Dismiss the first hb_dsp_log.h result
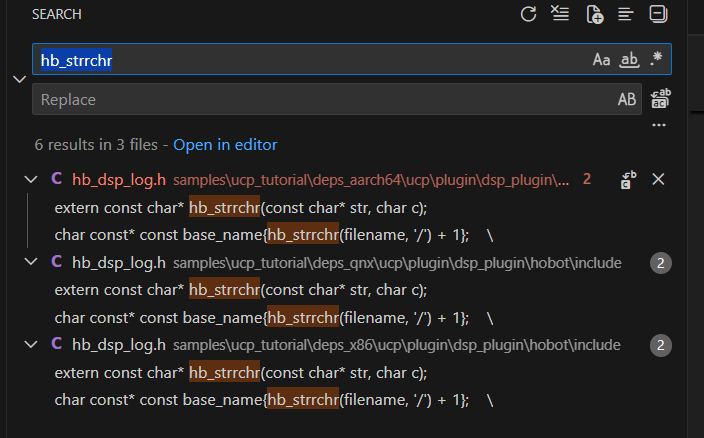 [x=658, y=179]
